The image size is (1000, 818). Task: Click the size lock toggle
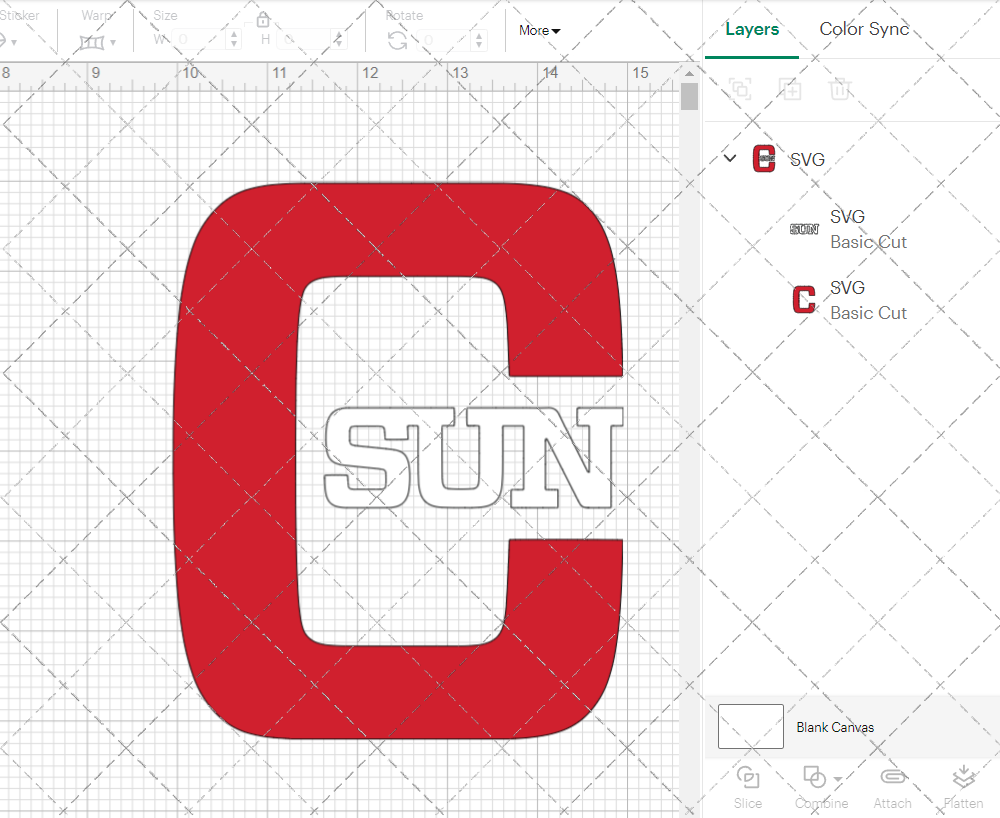click(x=263, y=19)
